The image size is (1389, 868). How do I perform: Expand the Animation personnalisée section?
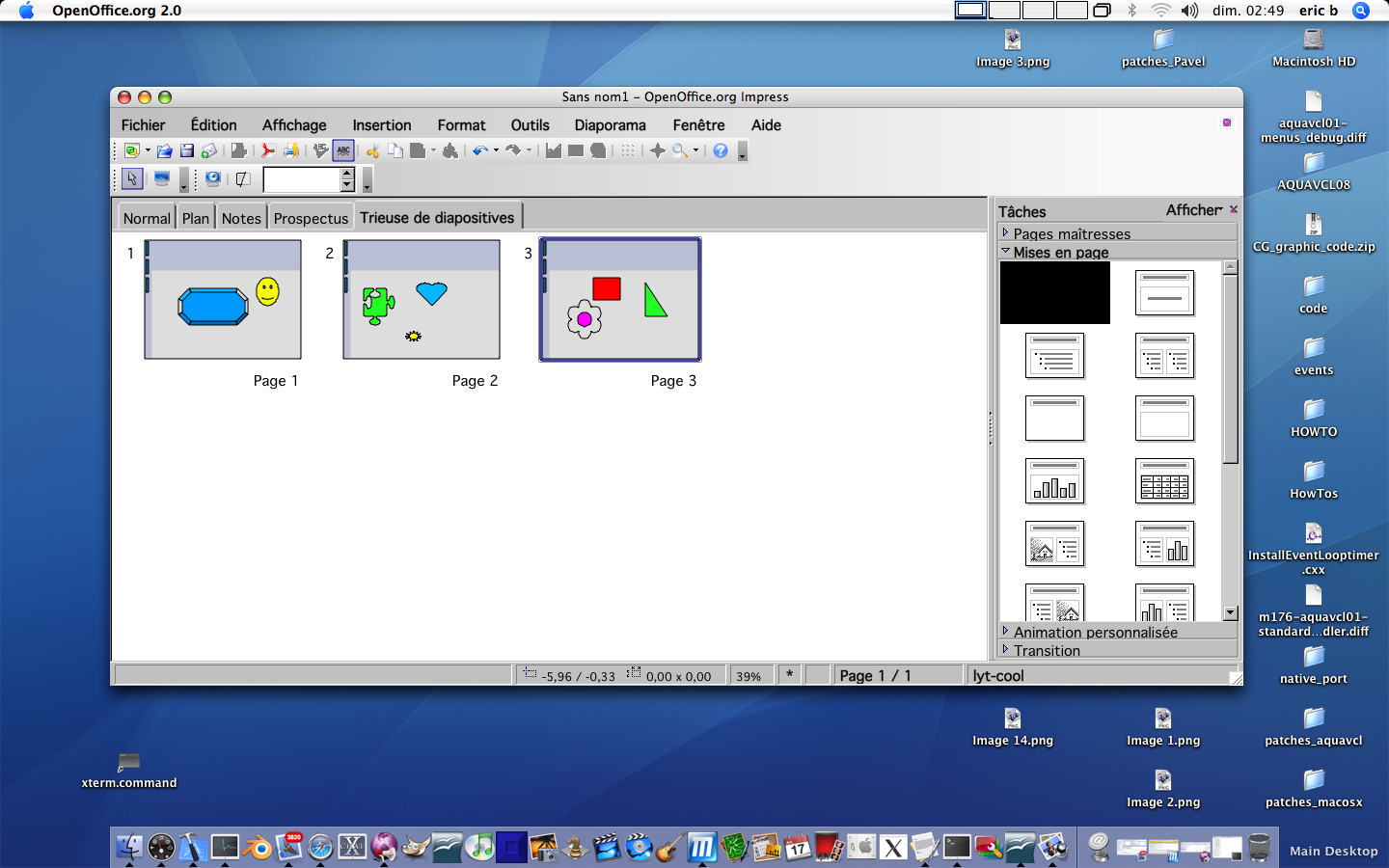[x=1118, y=632]
